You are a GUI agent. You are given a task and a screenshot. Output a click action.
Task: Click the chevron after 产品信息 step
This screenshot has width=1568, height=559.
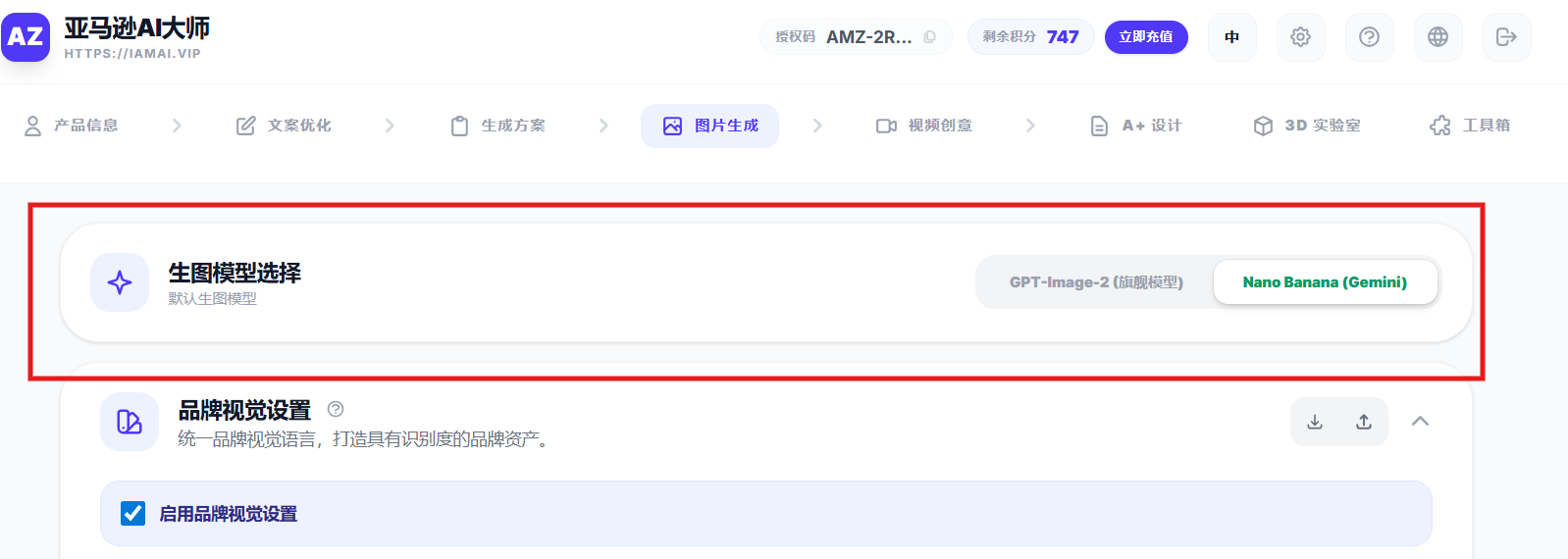pyautogui.click(x=177, y=126)
